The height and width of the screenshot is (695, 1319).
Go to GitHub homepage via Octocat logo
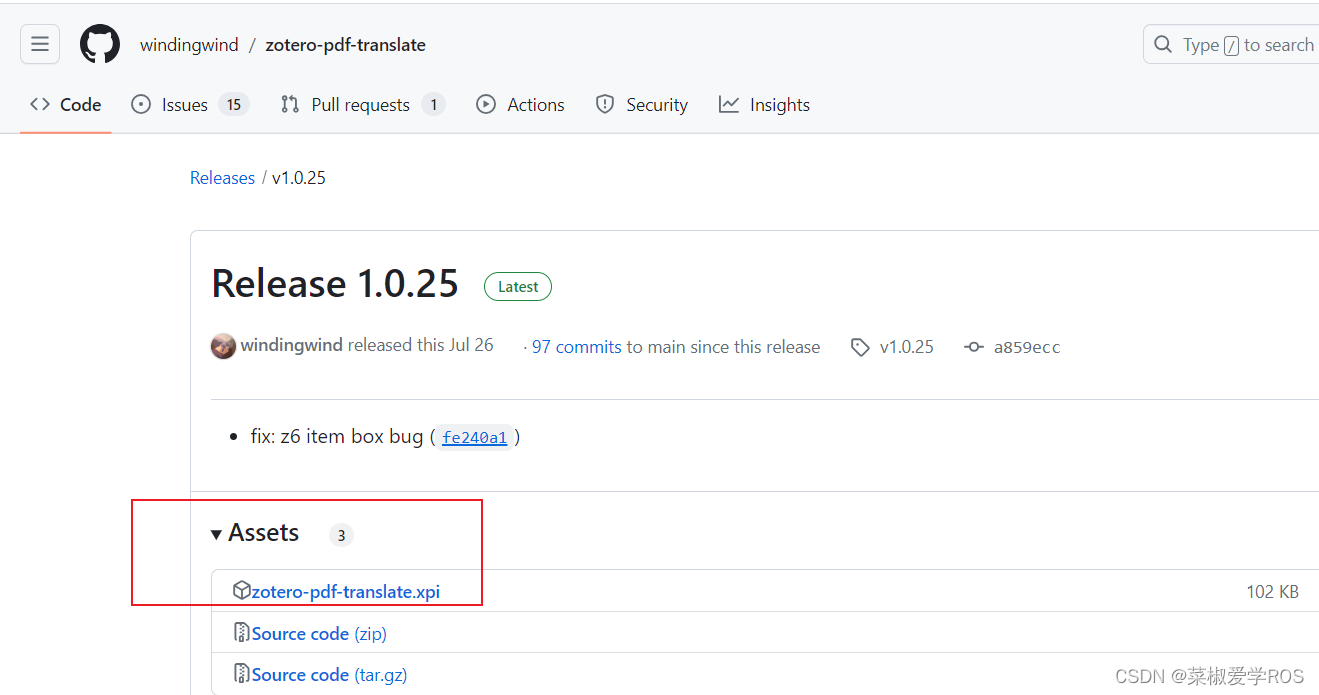100,44
